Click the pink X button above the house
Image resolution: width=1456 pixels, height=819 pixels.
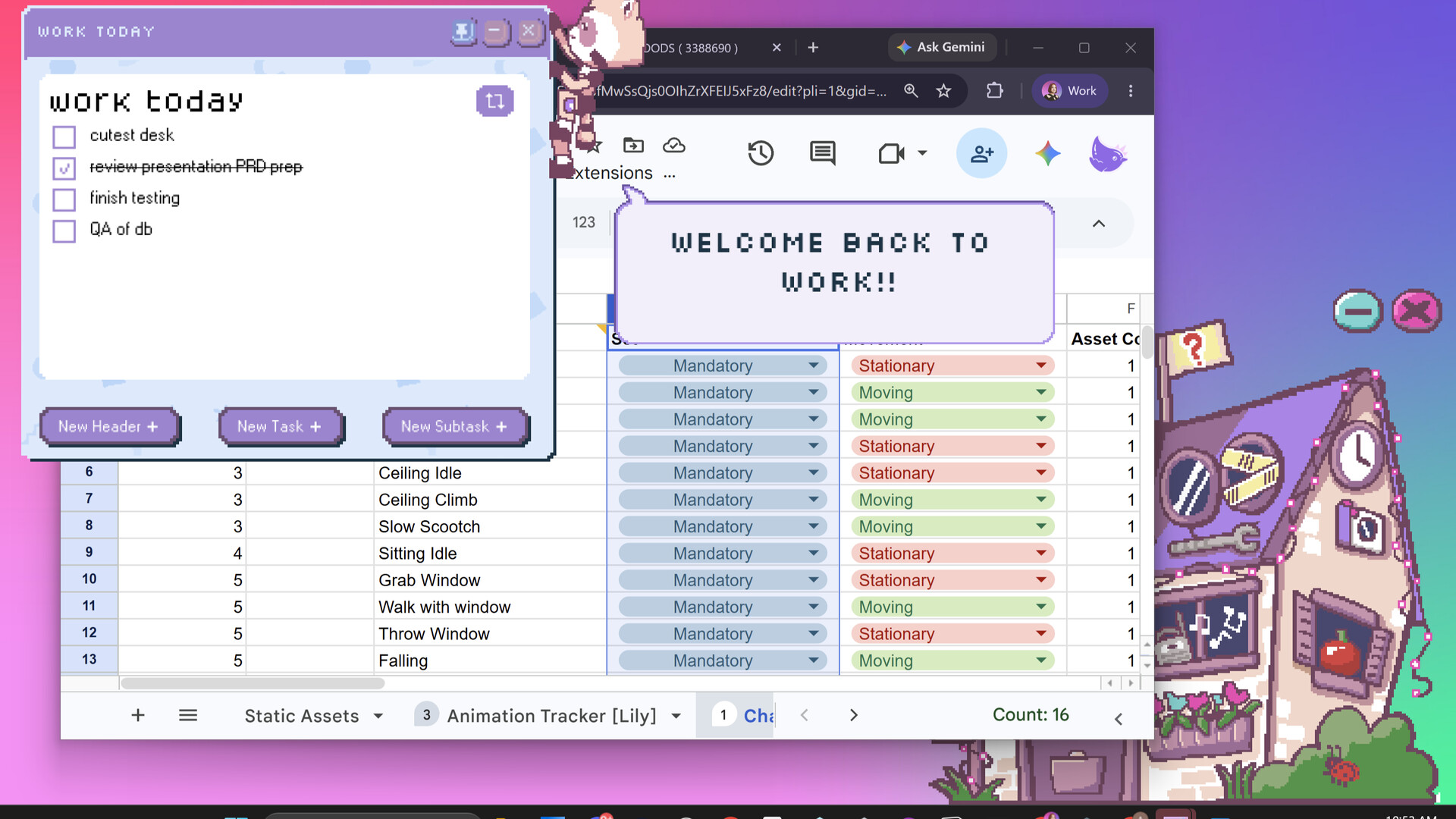(x=1416, y=311)
